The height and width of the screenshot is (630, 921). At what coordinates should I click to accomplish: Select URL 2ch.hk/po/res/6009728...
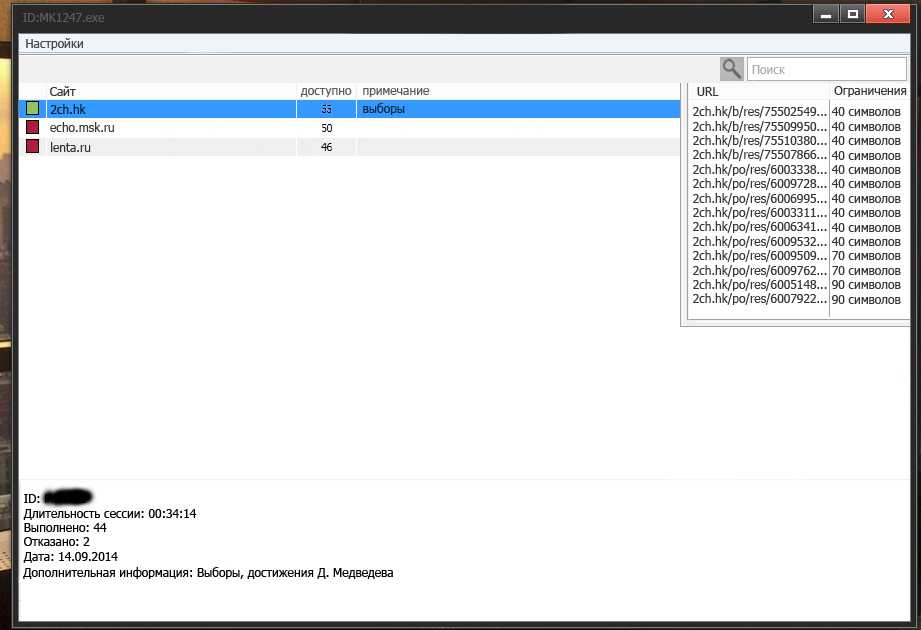coord(759,184)
